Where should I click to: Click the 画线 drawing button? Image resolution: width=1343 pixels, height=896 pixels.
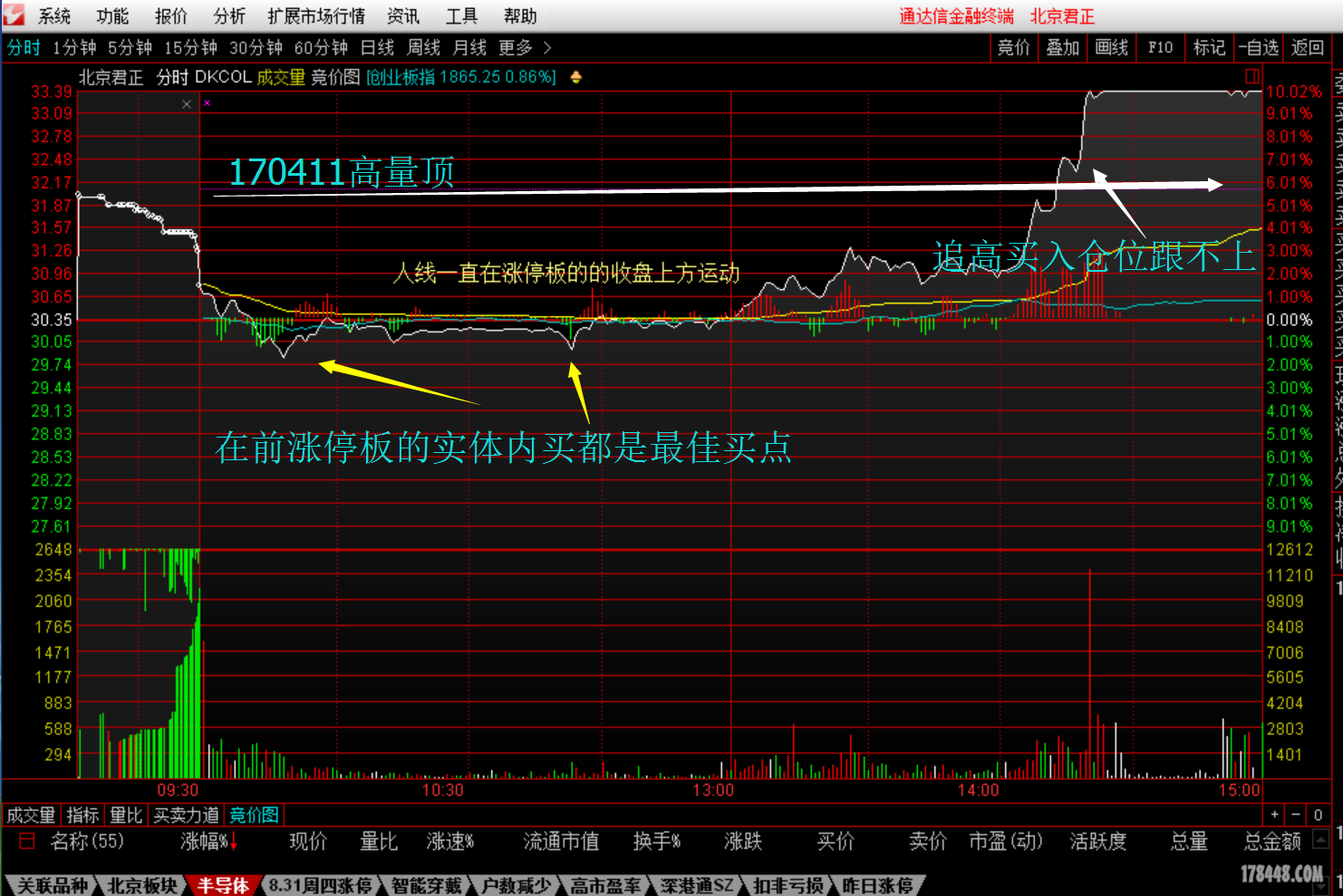pyautogui.click(x=1112, y=47)
